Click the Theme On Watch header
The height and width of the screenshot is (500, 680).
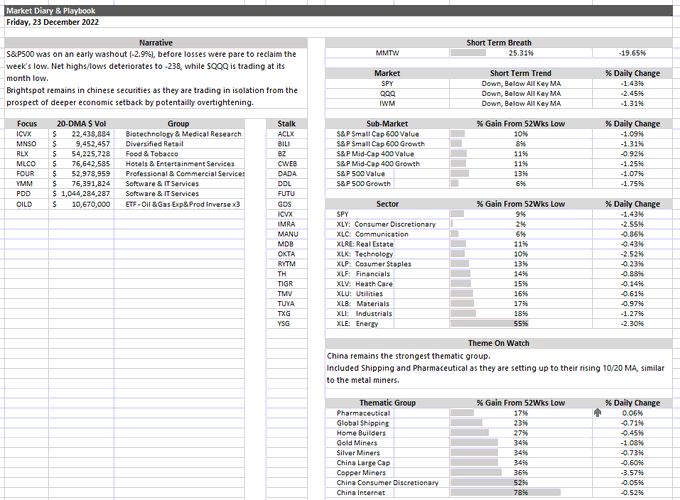pos(501,343)
